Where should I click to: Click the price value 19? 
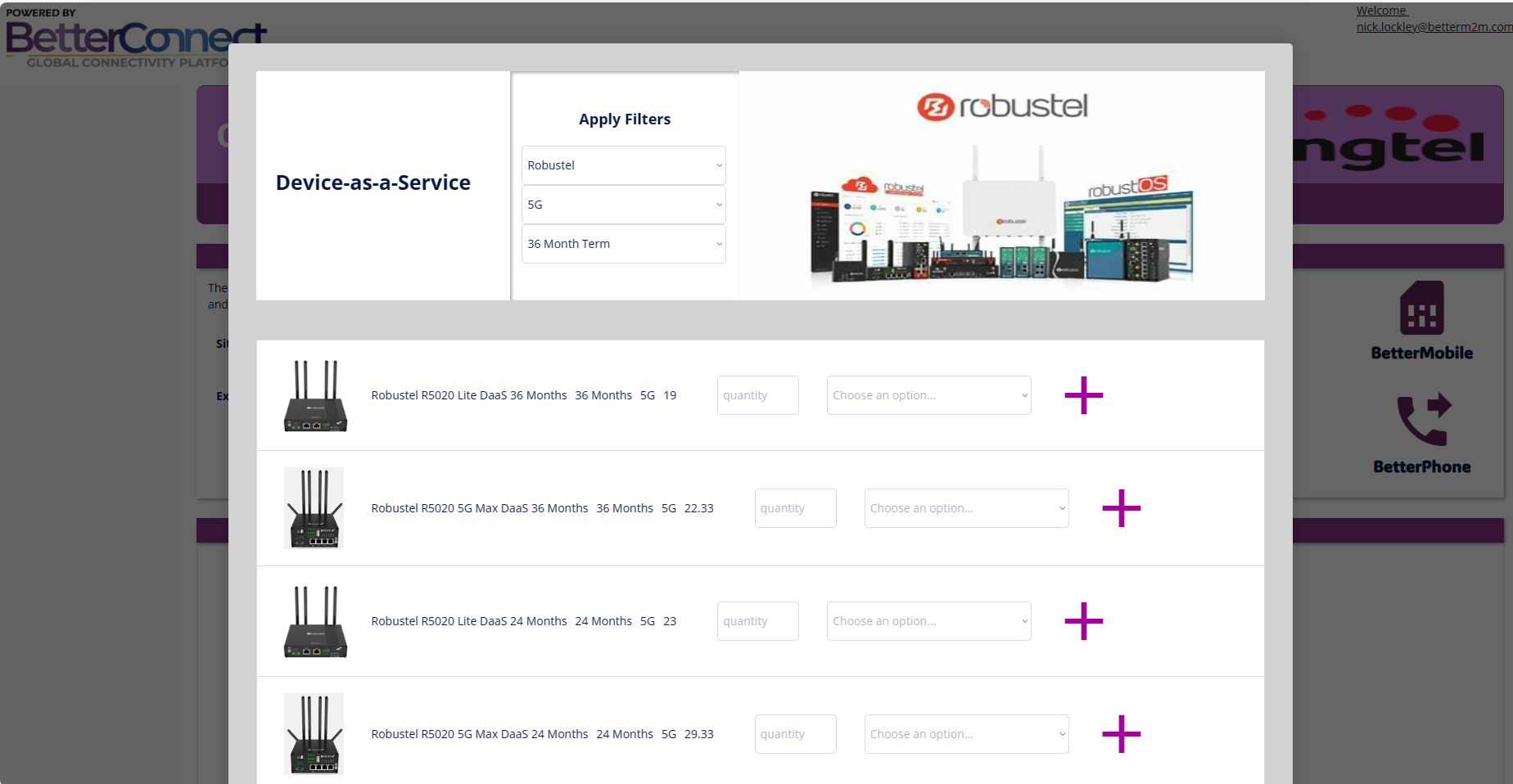tap(670, 395)
